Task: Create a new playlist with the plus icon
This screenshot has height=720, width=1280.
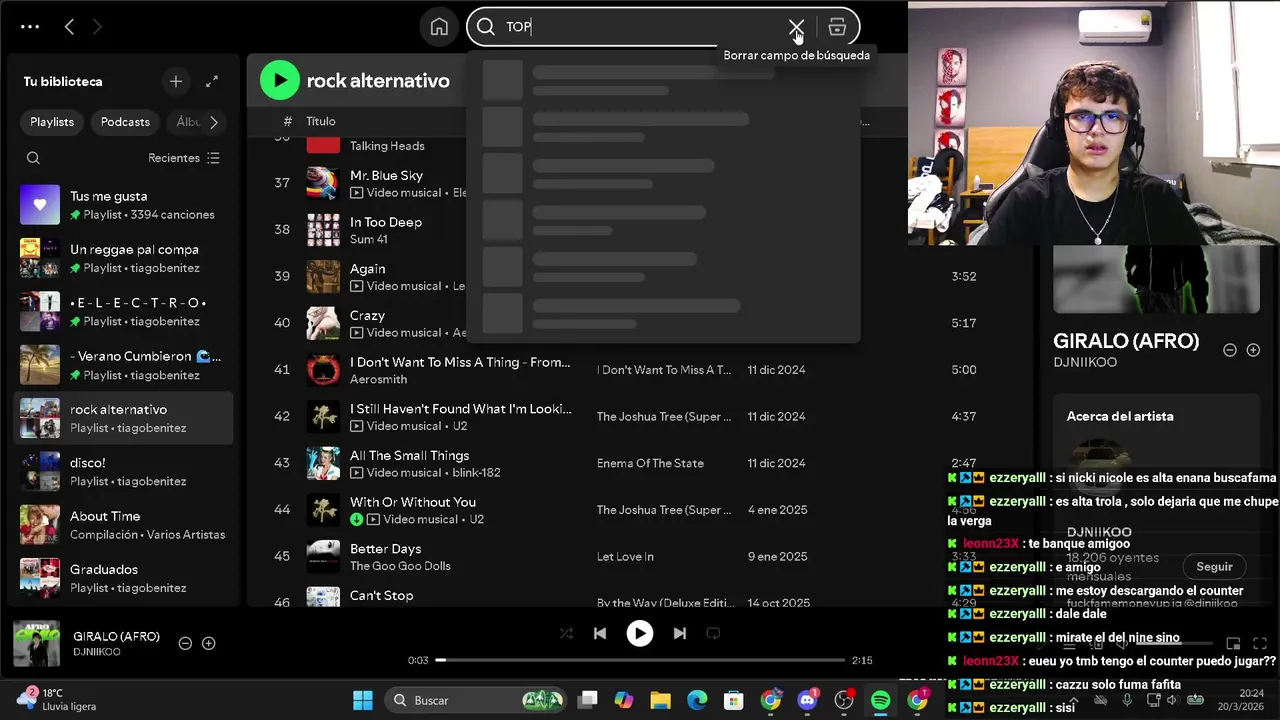Action: 176,81
